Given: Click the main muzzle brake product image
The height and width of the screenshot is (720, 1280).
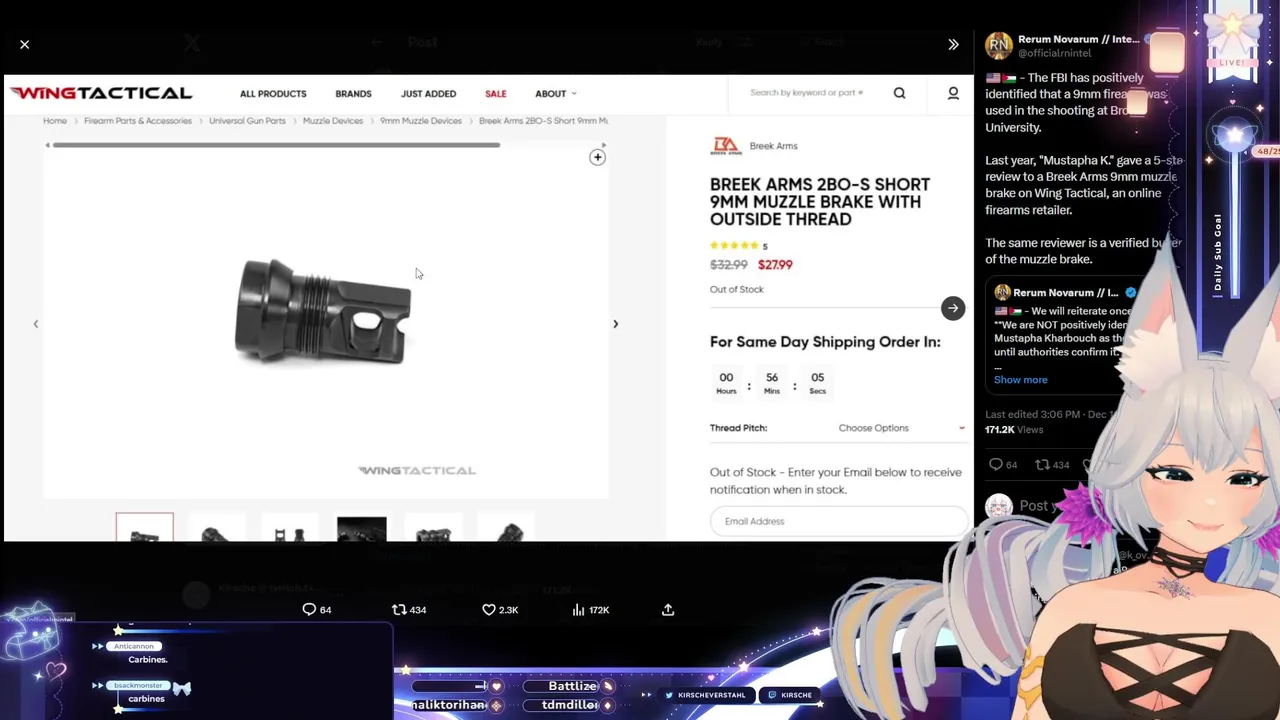Looking at the screenshot, I should click(x=323, y=312).
